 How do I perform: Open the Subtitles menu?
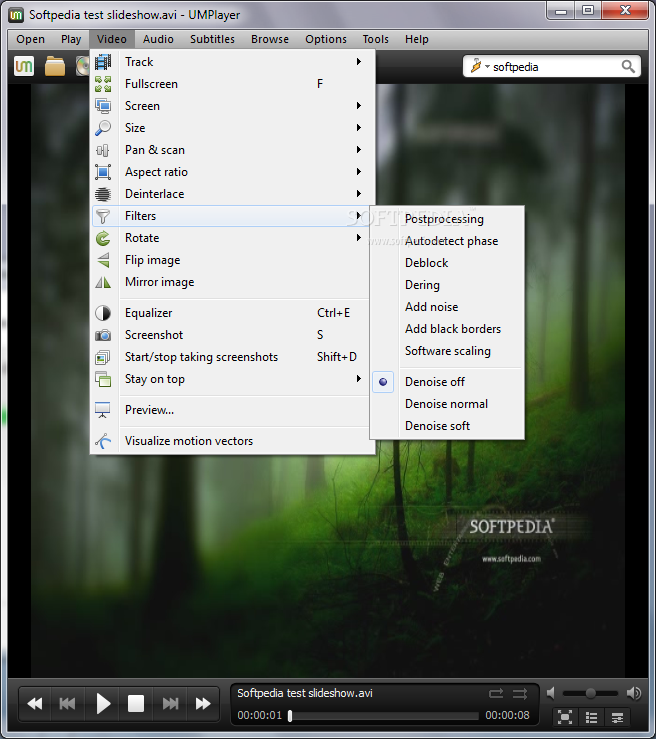(x=213, y=39)
